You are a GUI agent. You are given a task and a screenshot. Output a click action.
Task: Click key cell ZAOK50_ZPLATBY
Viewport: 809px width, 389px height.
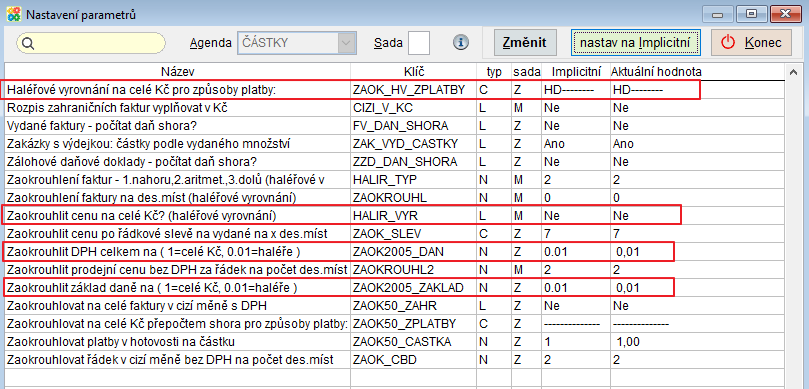tap(414, 323)
